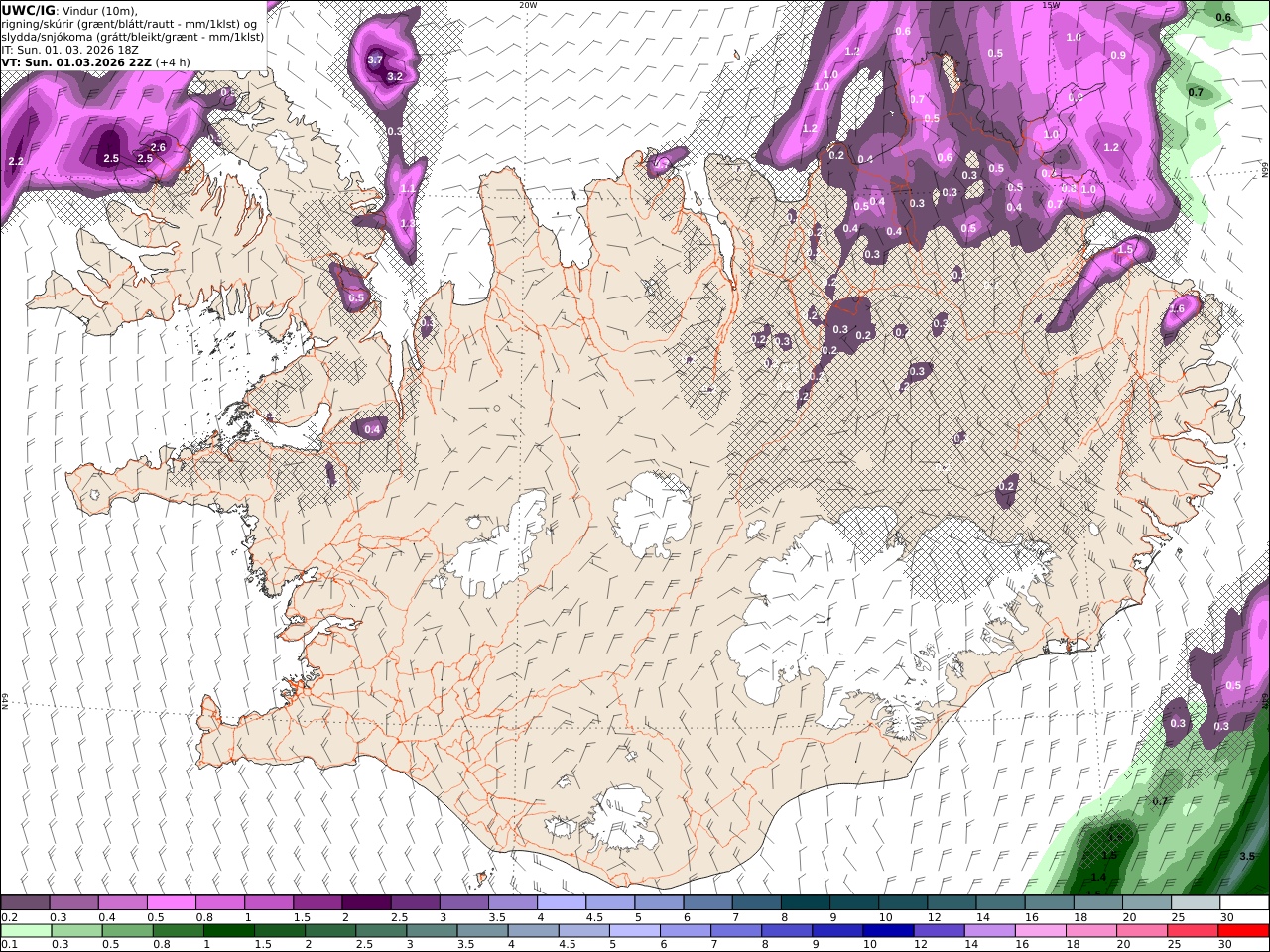Screen dimensions: 1270x952
Task: Select the deep blue 10 rain legend swatch
Action: coord(888,931)
